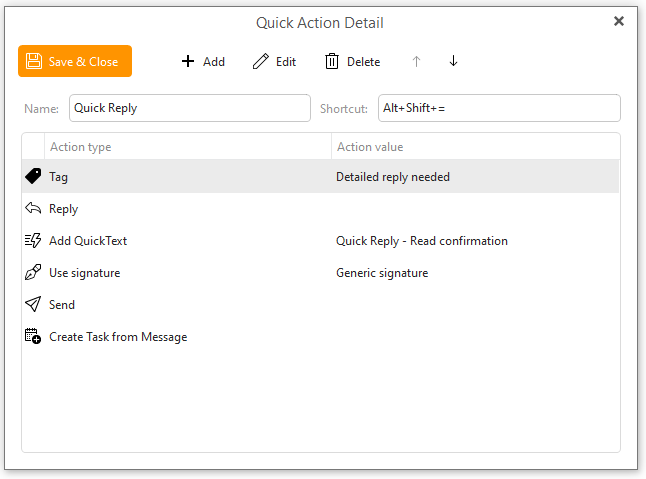This screenshot has height=479, width=646.
Task: Add a new action to list
Action: [203, 62]
